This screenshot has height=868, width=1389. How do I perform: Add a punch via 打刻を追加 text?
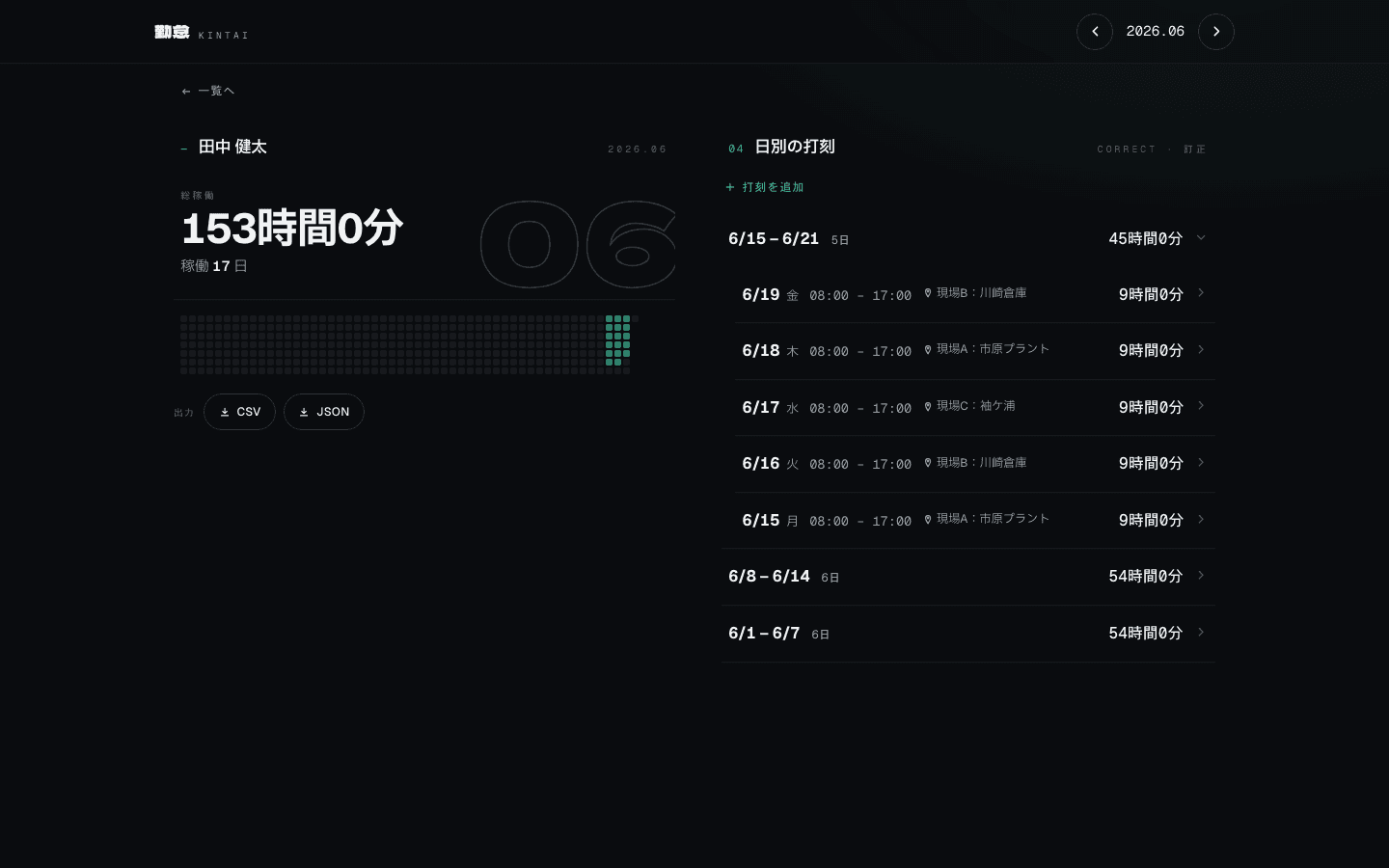point(773,187)
